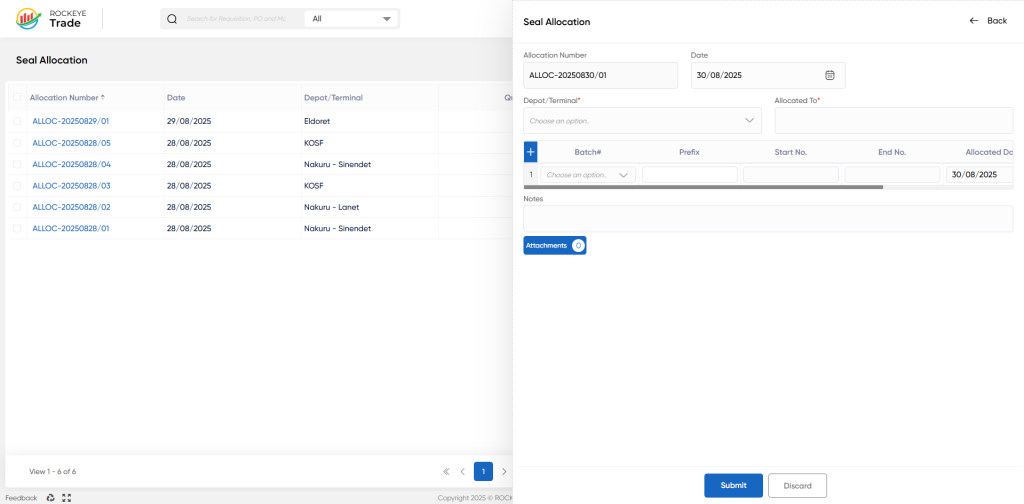Click the 29/08/2025 date cell
The height and width of the screenshot is (504, 1024).
(189, 121)
